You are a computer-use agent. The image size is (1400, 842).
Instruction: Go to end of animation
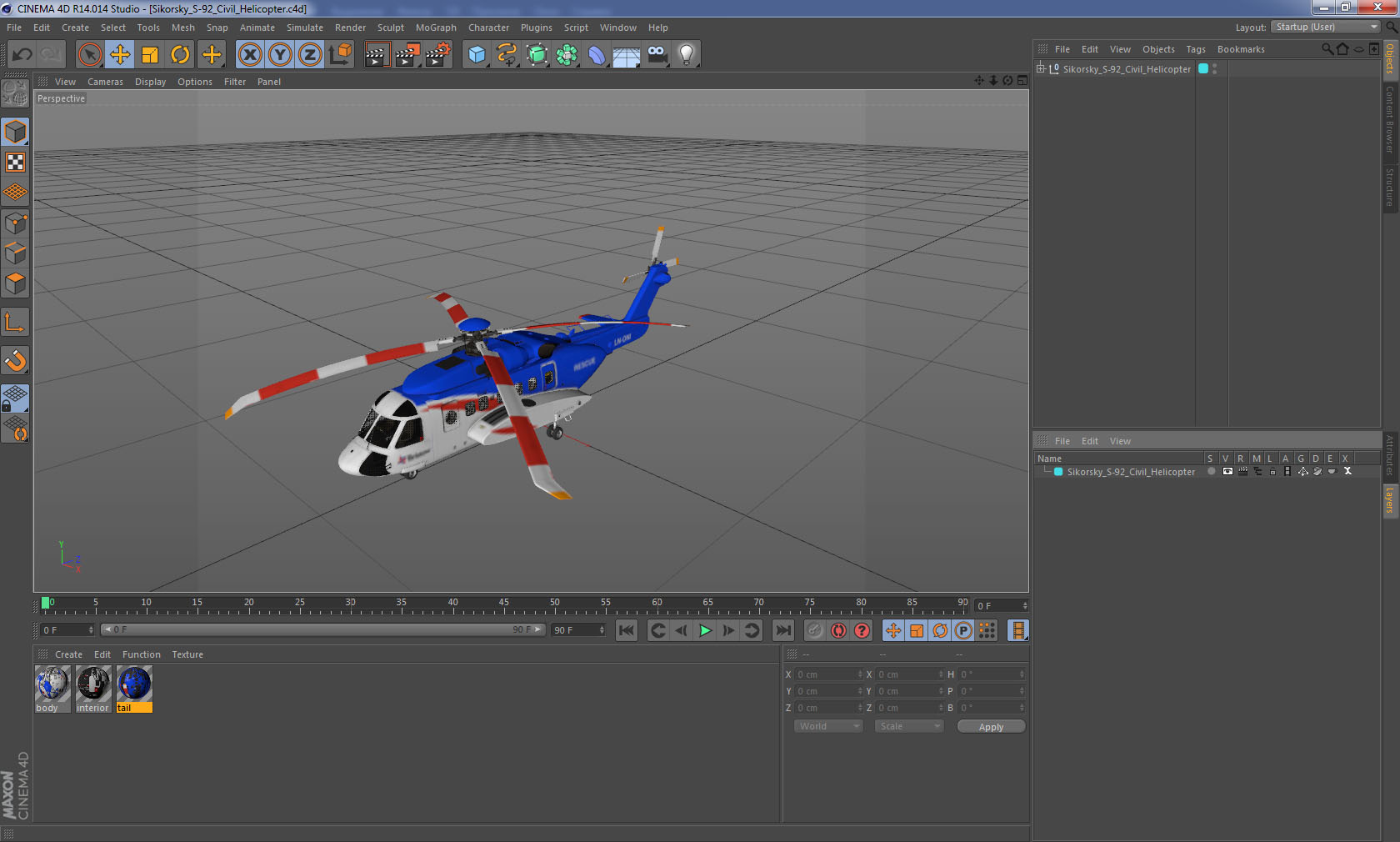783,630
